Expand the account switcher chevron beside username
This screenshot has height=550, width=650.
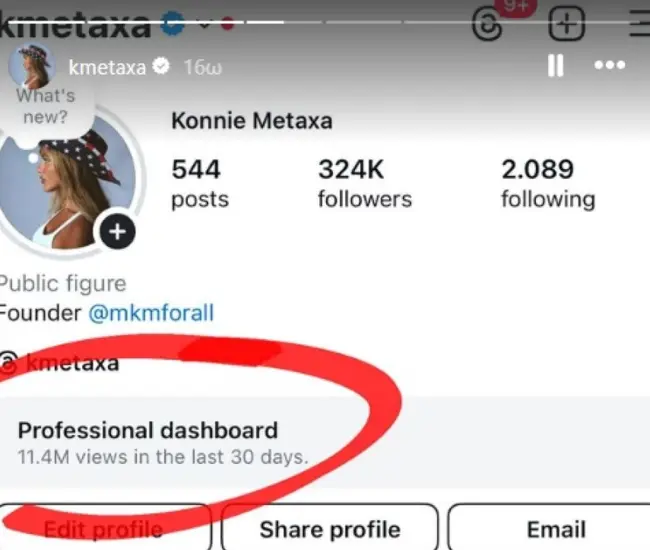[x=204, y=24]
